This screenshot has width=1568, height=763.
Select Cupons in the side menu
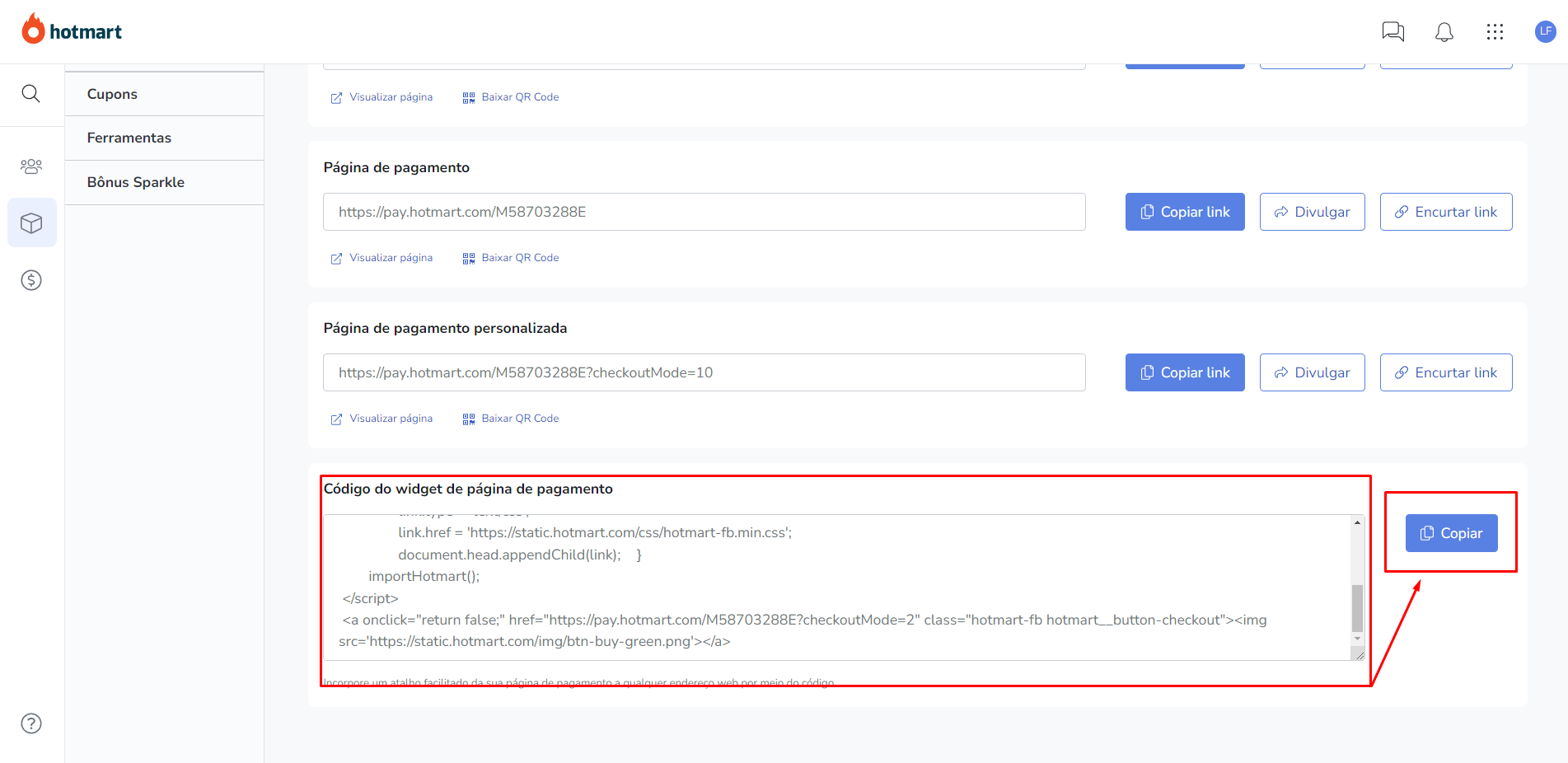click(164, 94)
